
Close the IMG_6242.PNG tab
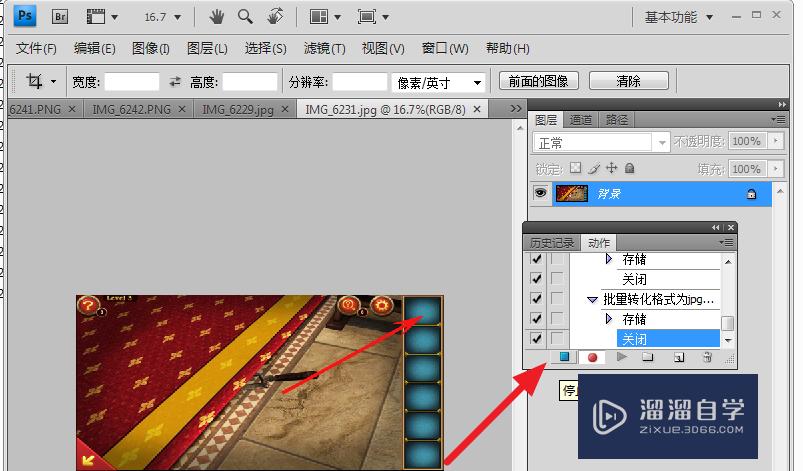pyautogui.click(x=182, y=109)
